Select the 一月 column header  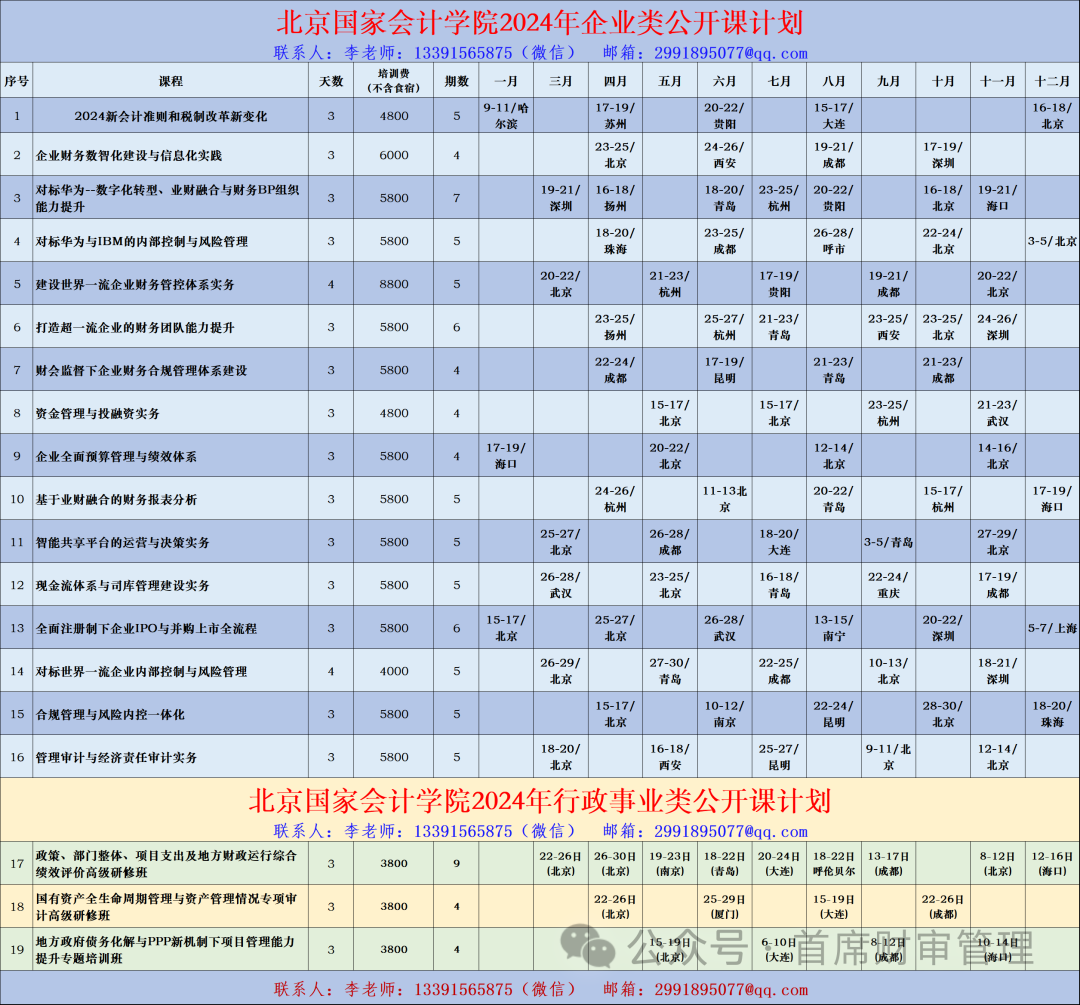point(506,81)
